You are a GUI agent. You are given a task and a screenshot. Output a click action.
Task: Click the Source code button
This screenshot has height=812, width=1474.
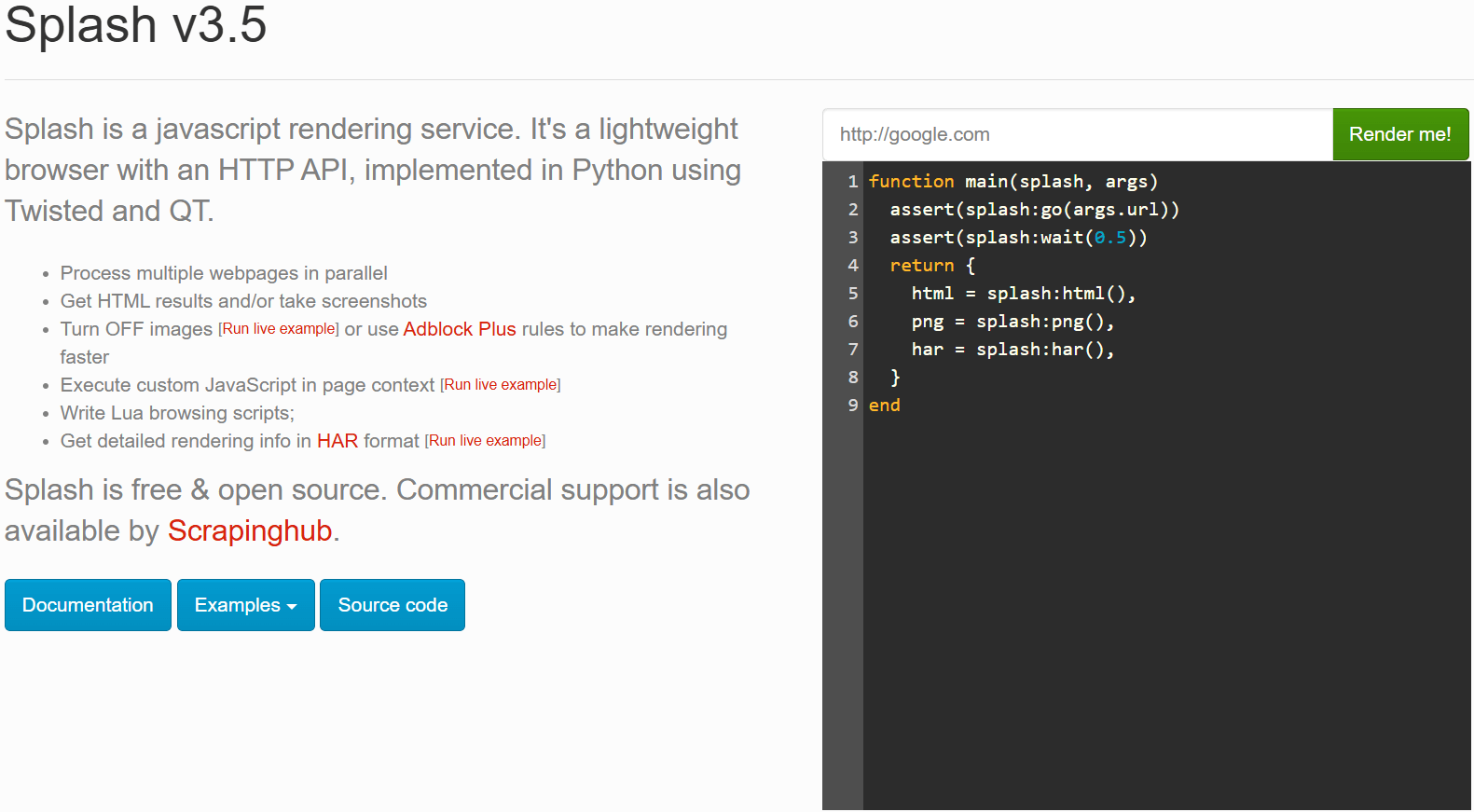393,605
